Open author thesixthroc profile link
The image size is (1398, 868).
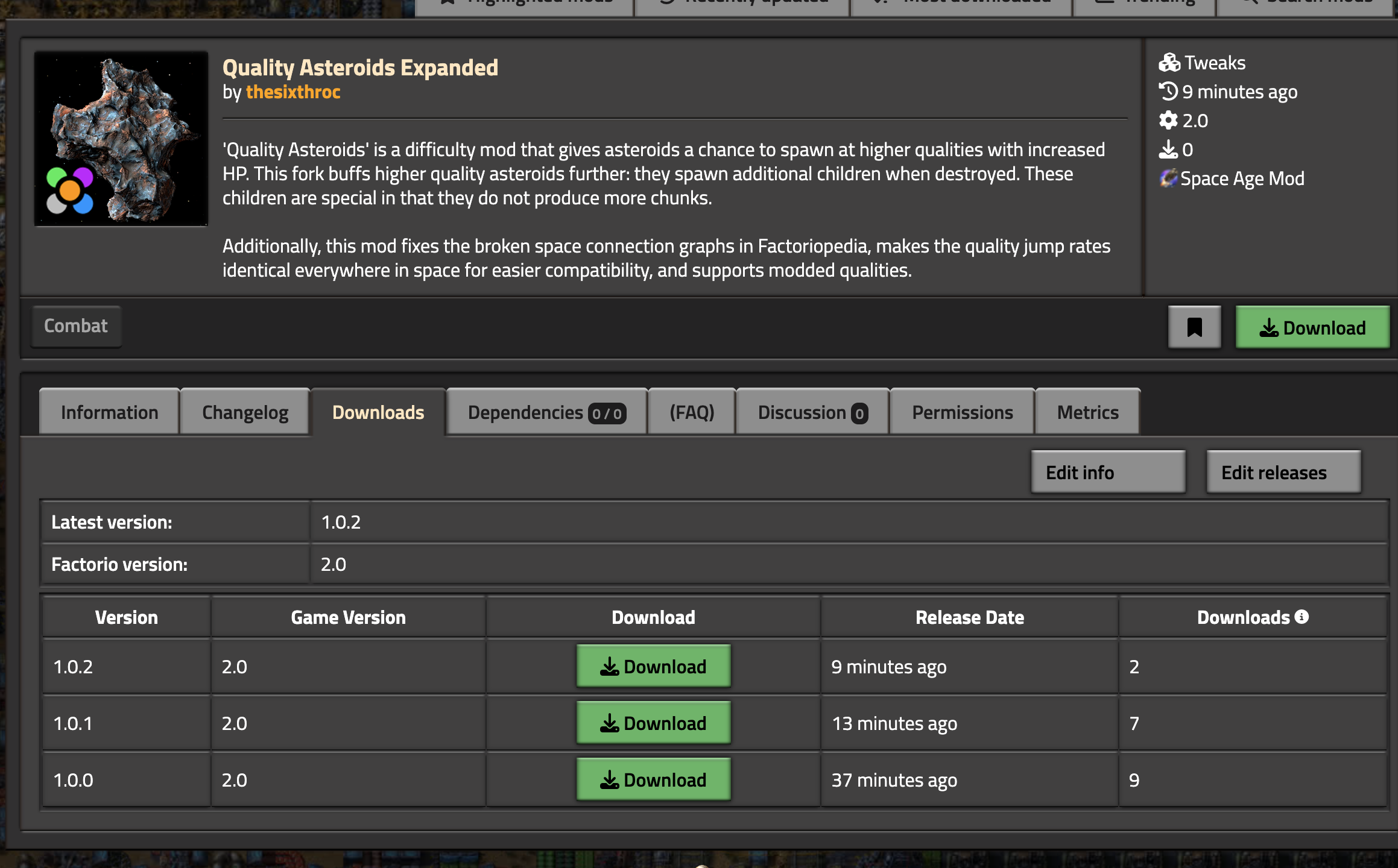(x=293, y=92)
